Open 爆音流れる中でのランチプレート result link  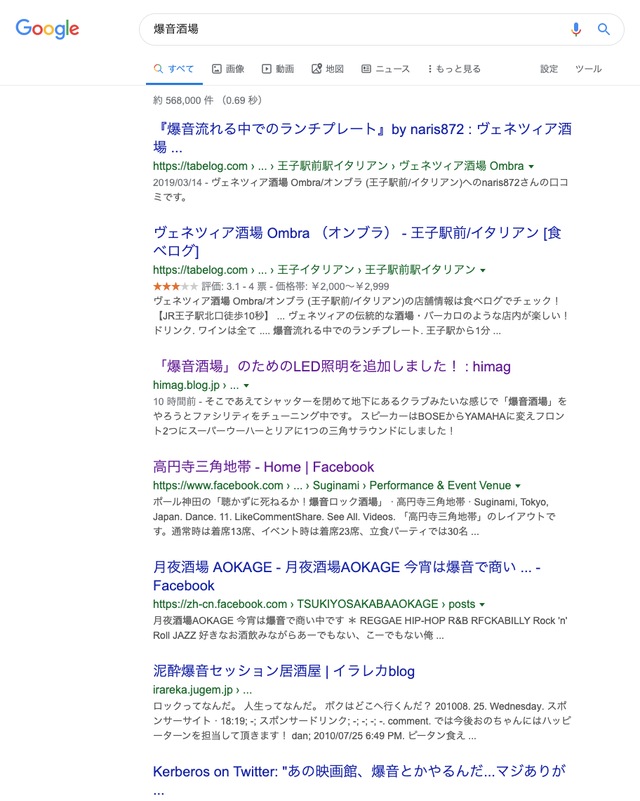click(362, 138)
